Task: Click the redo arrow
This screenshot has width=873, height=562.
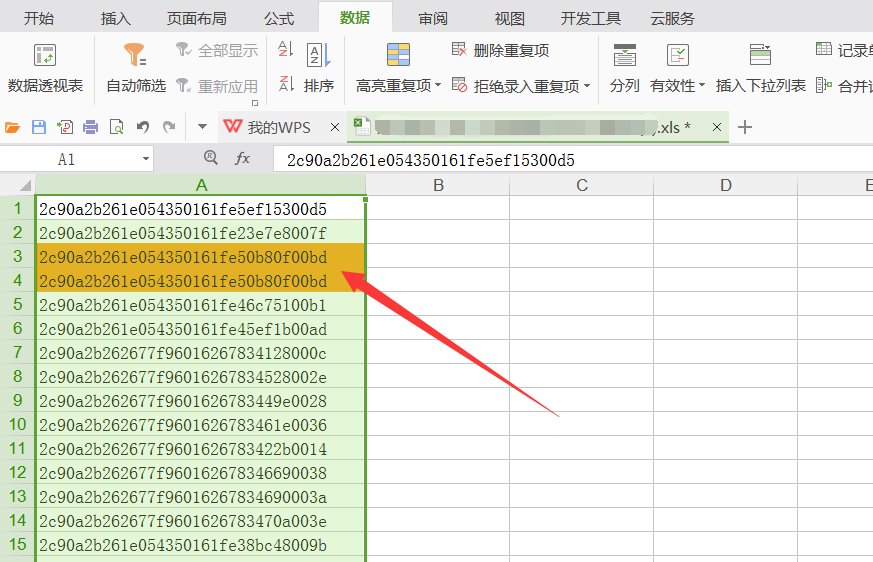Action: tap(169, 128)
